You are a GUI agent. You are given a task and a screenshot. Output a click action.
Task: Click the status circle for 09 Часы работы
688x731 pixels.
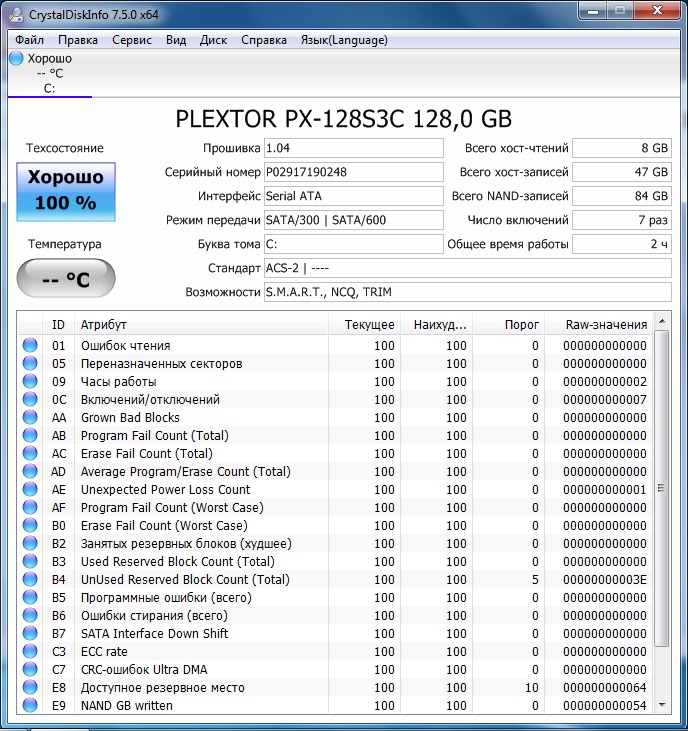[x=30, y=381]
